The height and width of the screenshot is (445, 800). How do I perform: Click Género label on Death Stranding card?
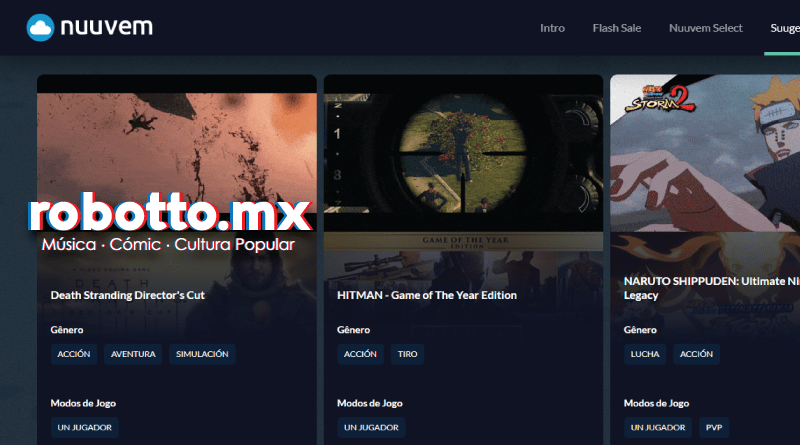click(x=67, y=330)
